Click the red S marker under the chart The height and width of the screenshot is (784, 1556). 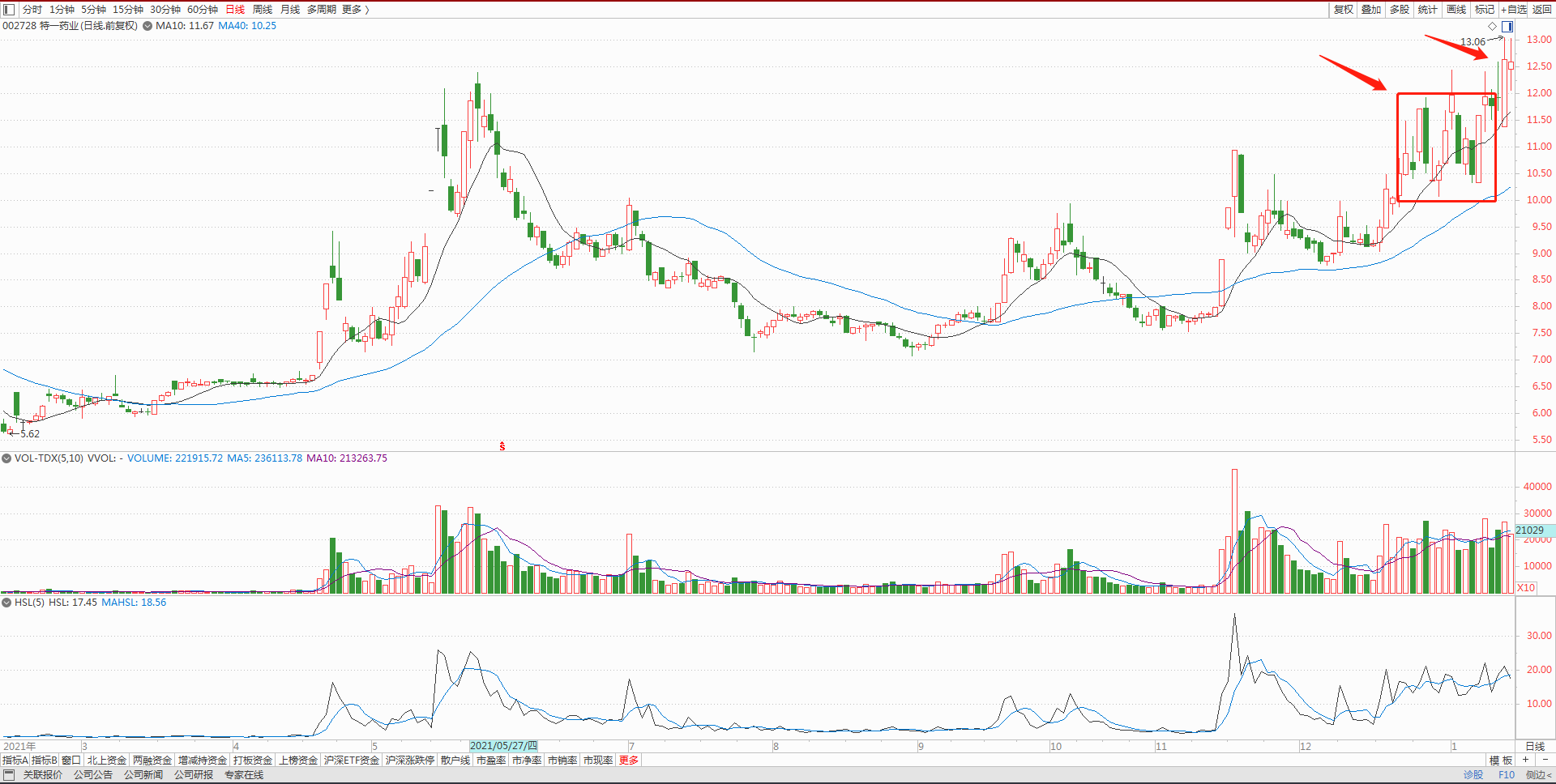[502, 446]
